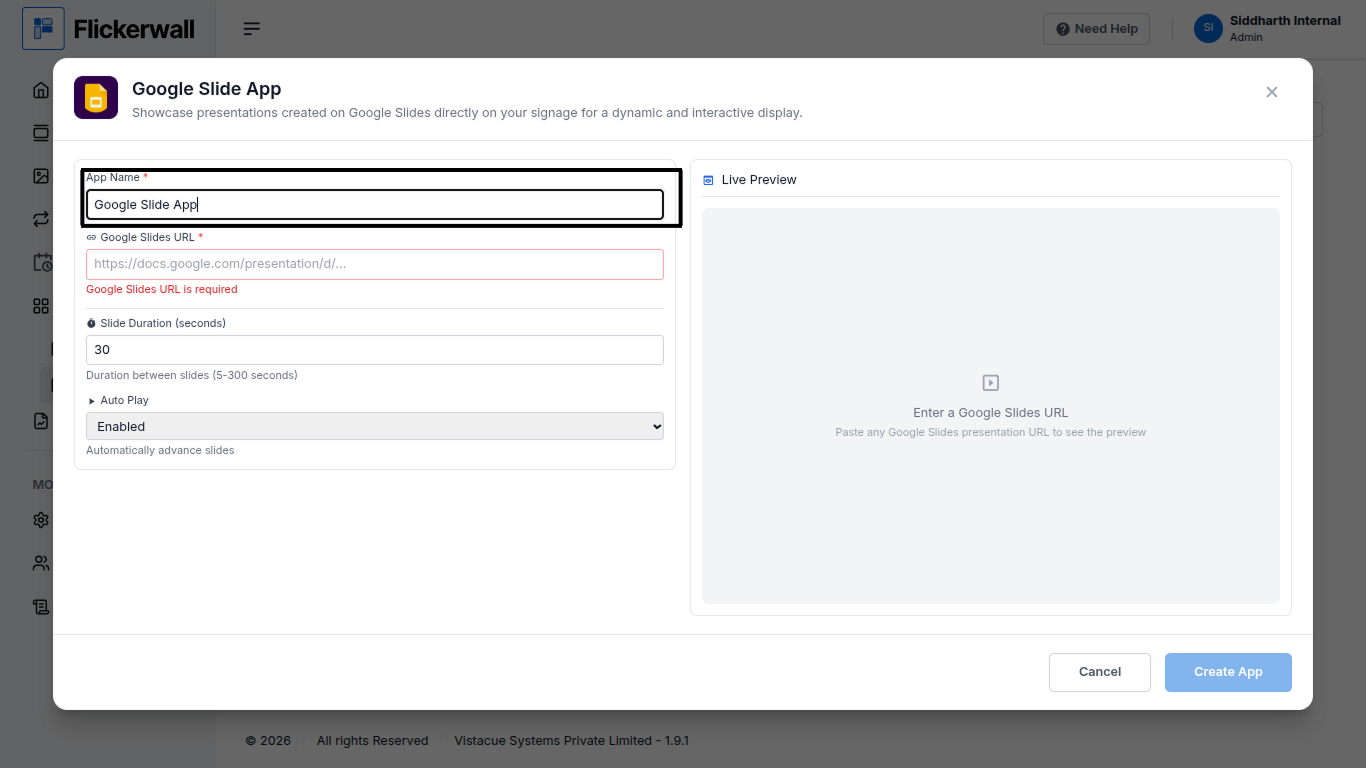Open the Home icon in sidebar
The width and height of the screenshot is (1366, 768).
point(41,90)
